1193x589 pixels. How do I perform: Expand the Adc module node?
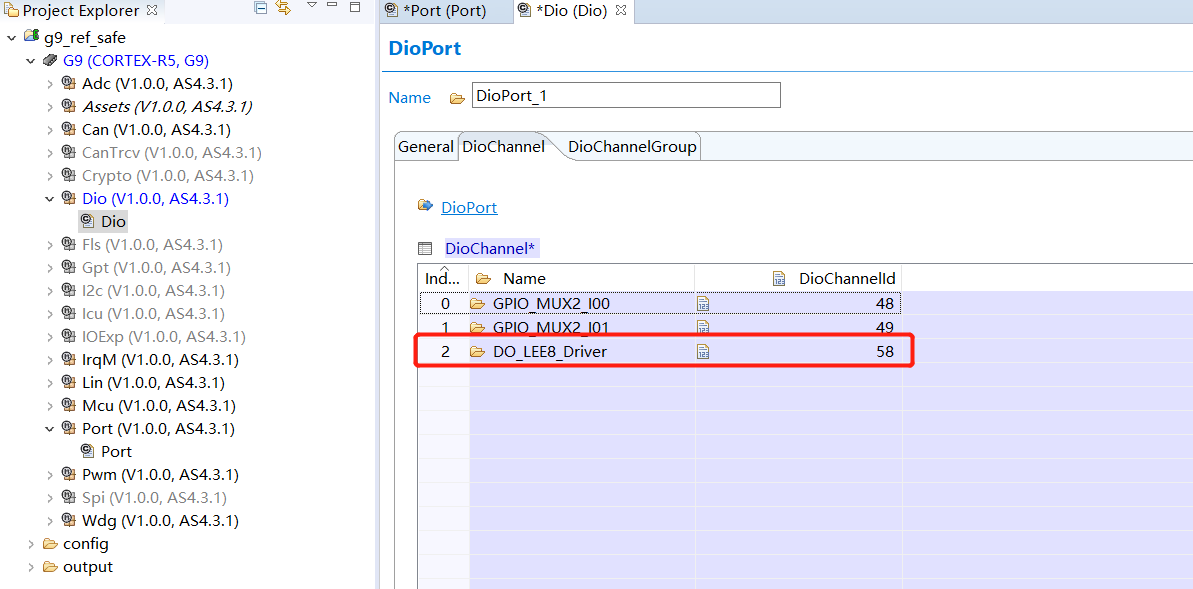click(50, 84)
